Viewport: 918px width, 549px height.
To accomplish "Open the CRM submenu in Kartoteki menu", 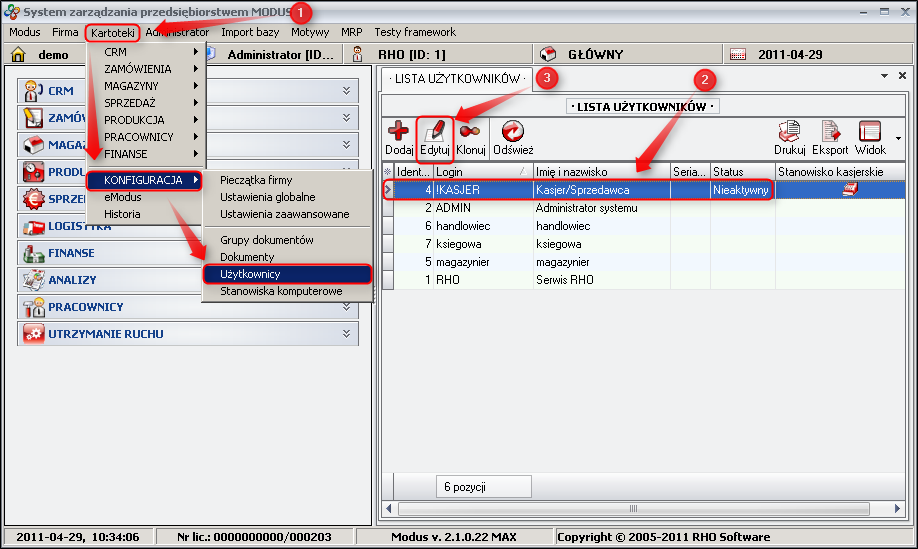I will click(x=146, y=52).
